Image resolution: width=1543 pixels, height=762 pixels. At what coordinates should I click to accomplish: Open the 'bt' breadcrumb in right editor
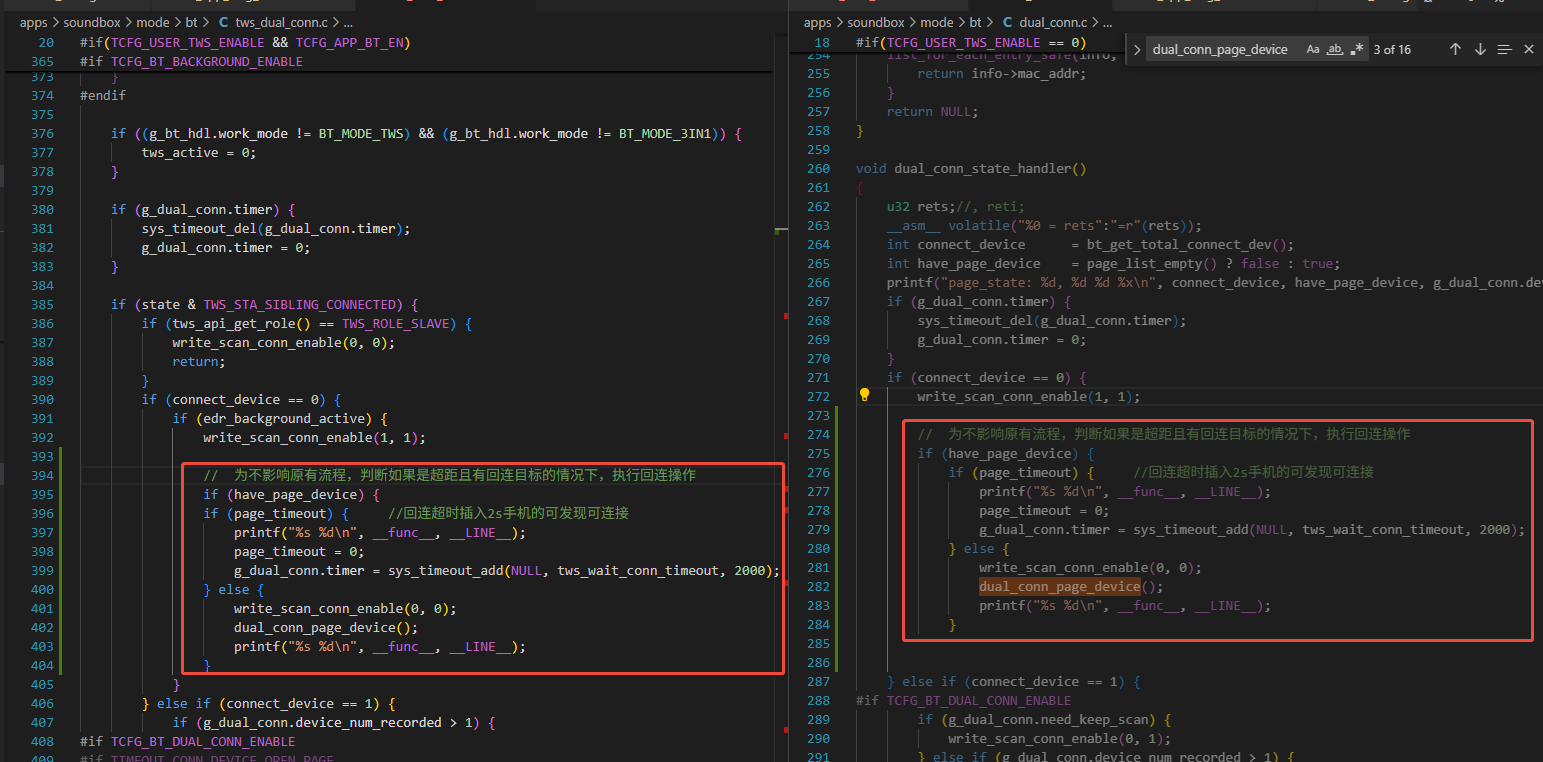click(975, 22)
